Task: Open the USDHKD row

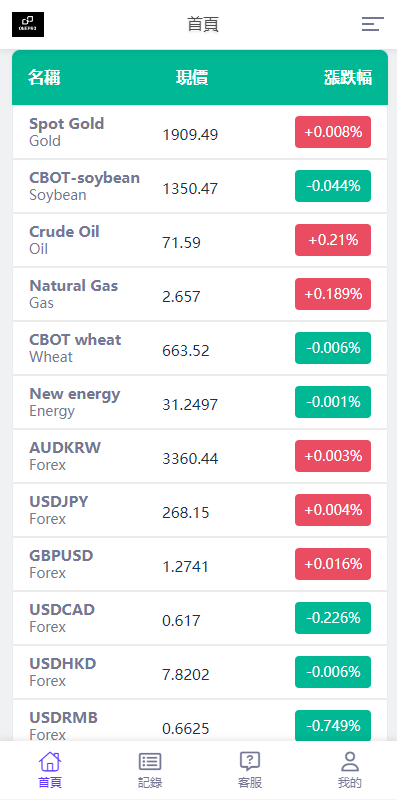Action: point(200,672)
